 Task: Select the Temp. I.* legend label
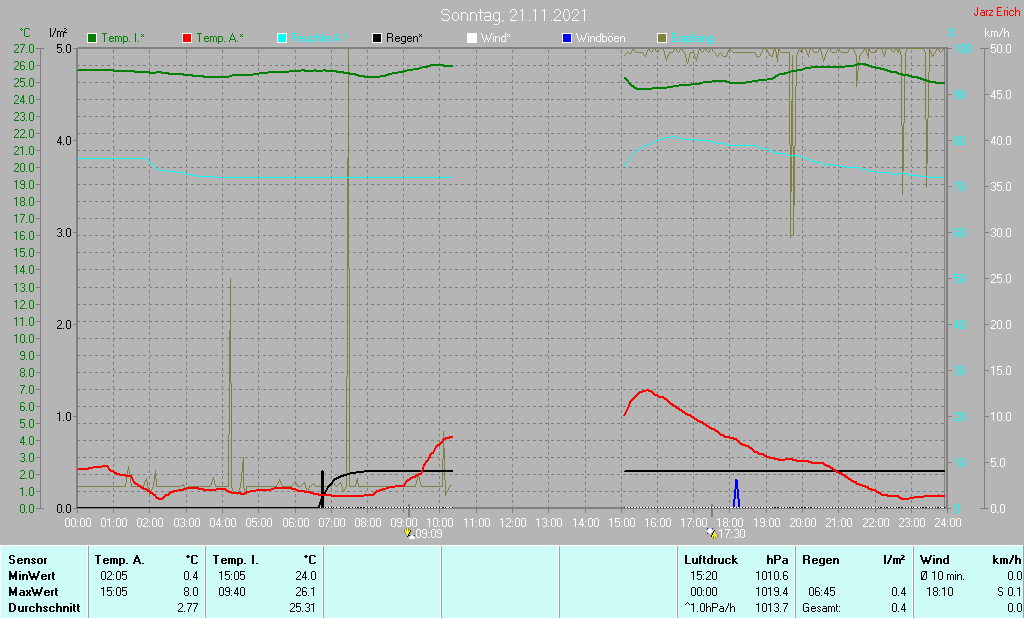coord(123,38)
